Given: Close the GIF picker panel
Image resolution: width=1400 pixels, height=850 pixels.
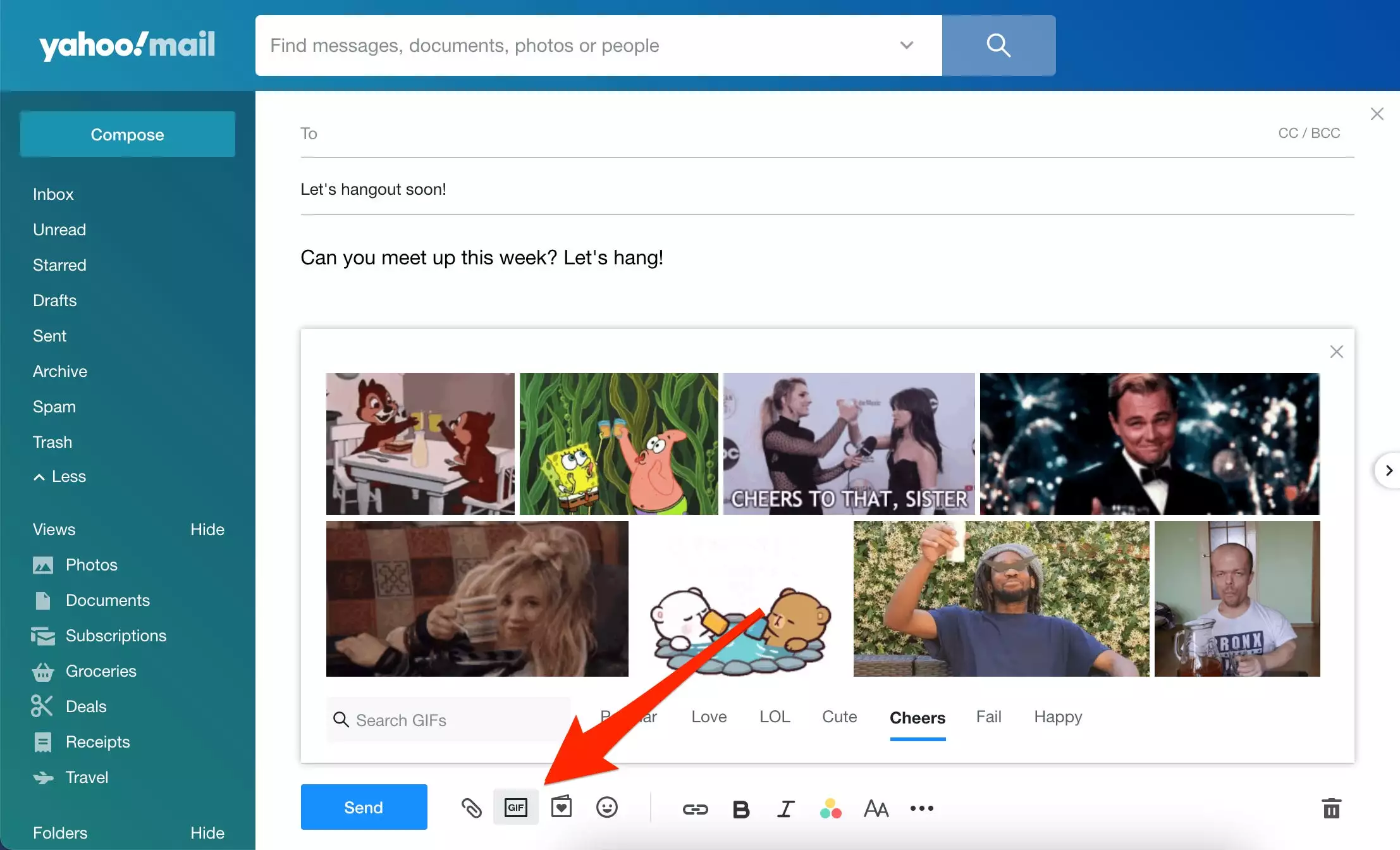Looking at the screenshot, I should click(1337, 352).
